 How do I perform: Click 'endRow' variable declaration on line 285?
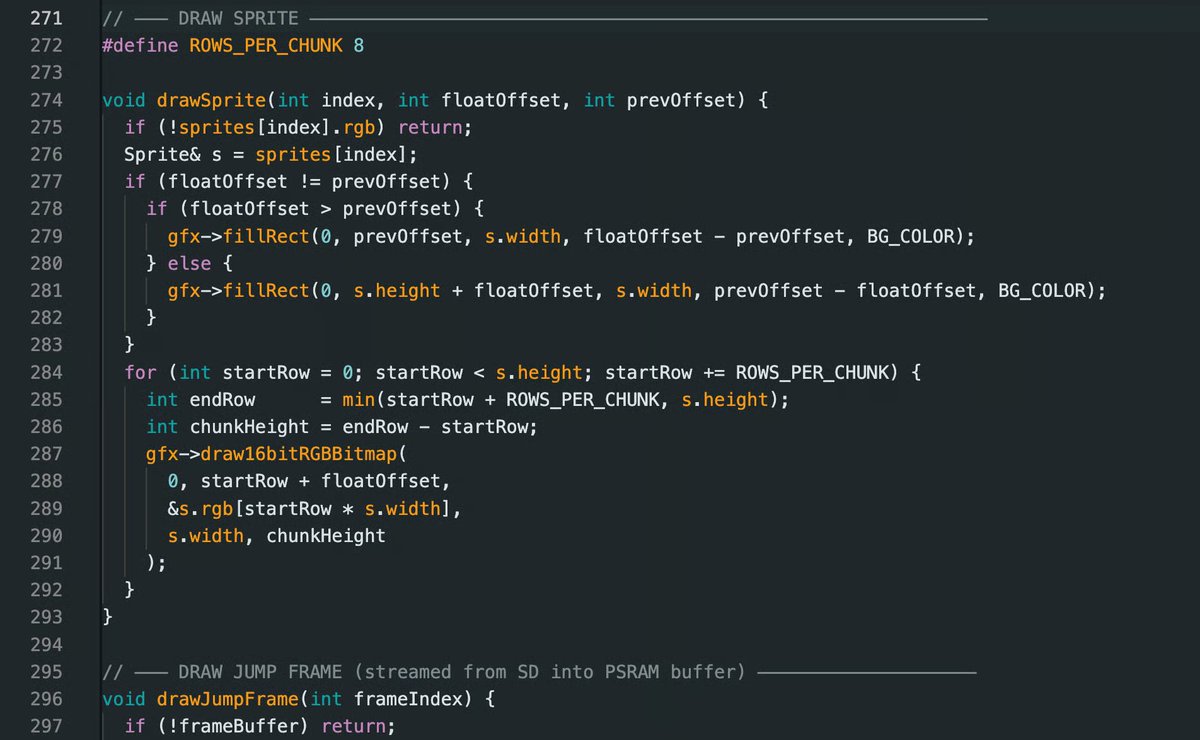222,399
